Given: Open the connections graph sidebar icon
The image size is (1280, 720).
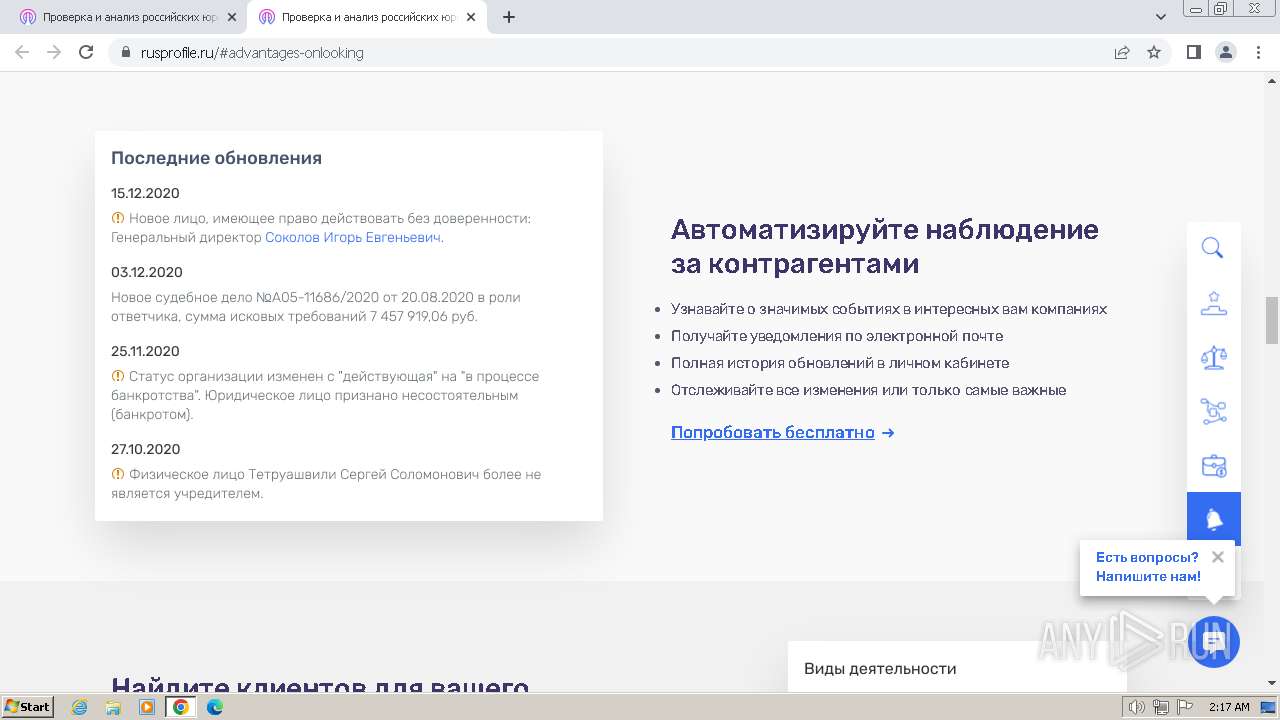Looking at the screenshot, I should coord(1213,411).
